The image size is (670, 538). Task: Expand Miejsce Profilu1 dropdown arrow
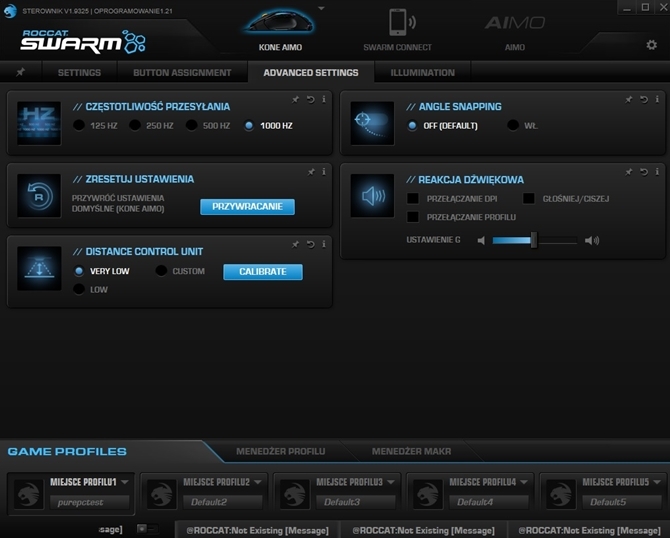124,482
